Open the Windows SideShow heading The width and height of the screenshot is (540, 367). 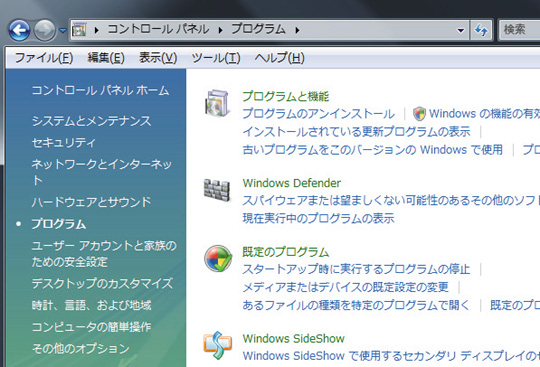293,338
